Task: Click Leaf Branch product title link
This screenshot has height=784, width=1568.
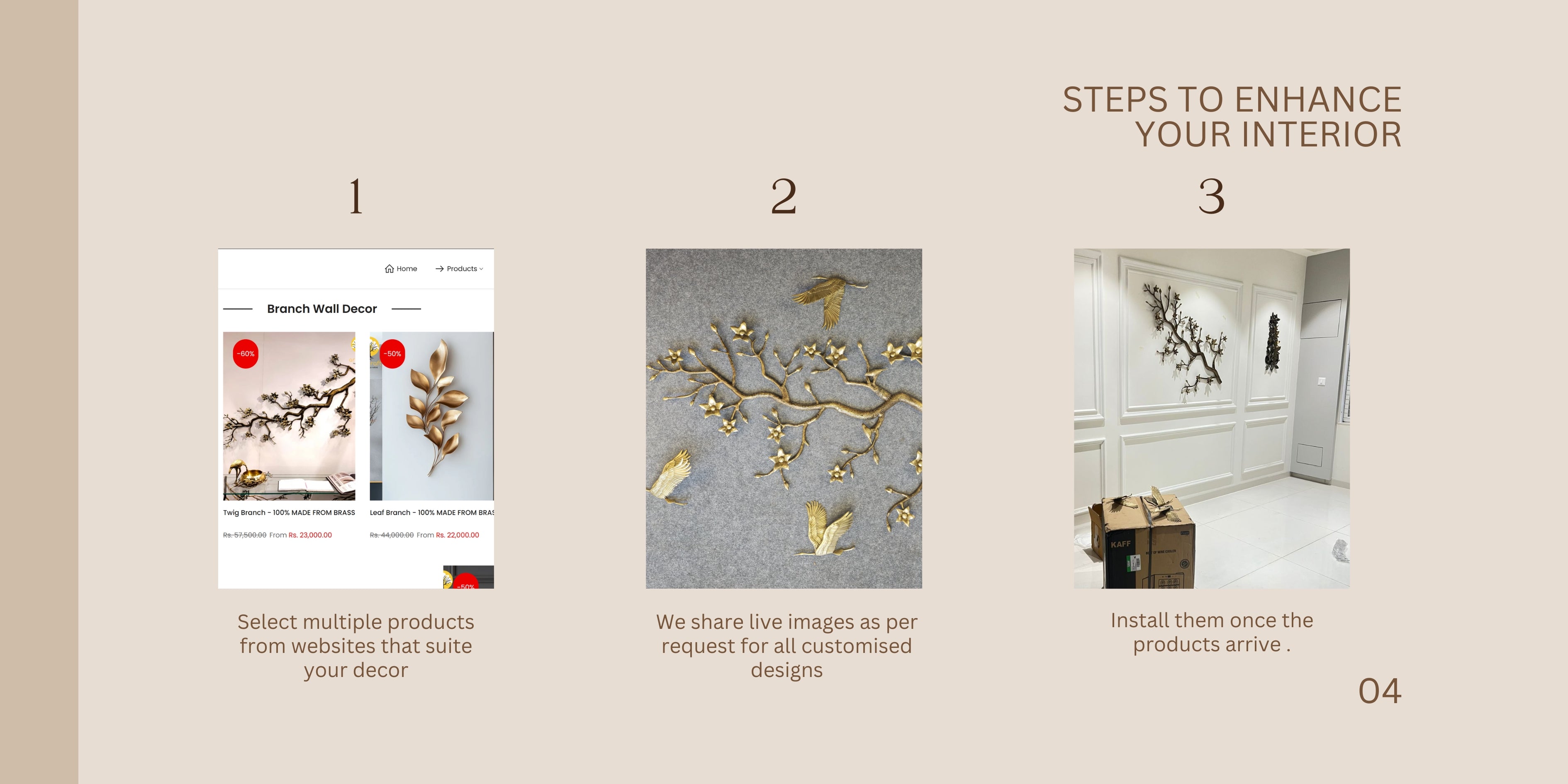Action: tap(431, 513)
